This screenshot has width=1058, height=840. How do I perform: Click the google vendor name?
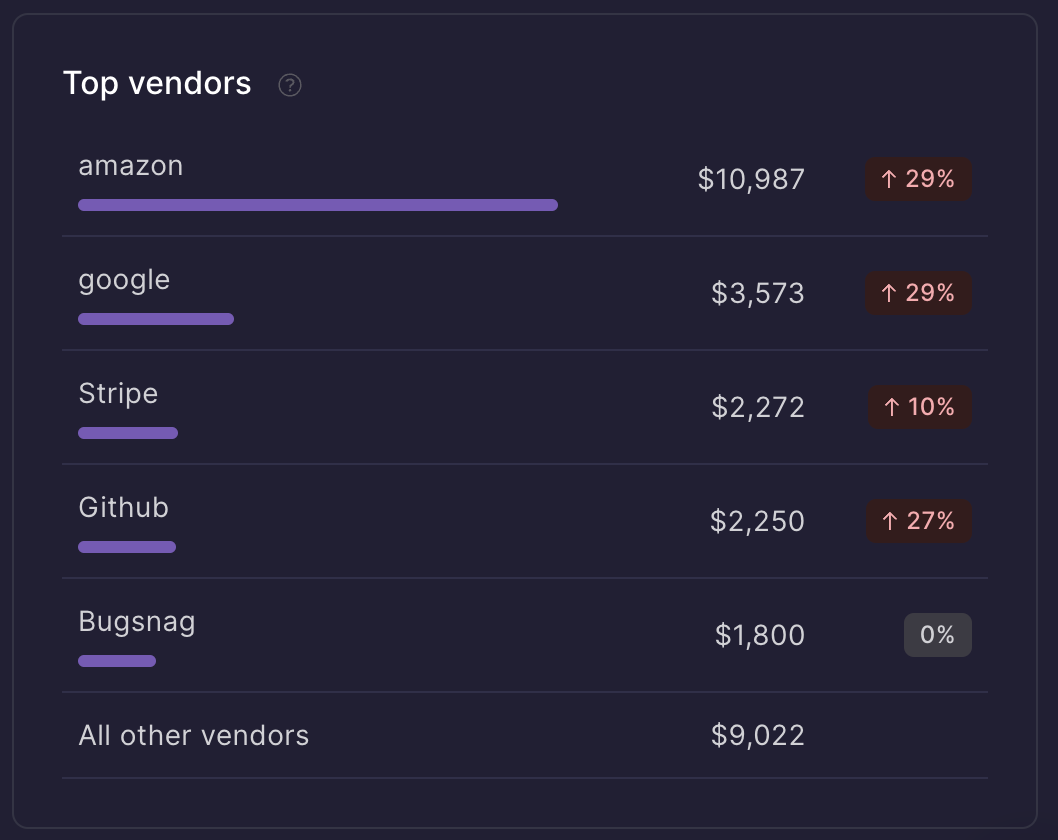(x=124, y=280)
